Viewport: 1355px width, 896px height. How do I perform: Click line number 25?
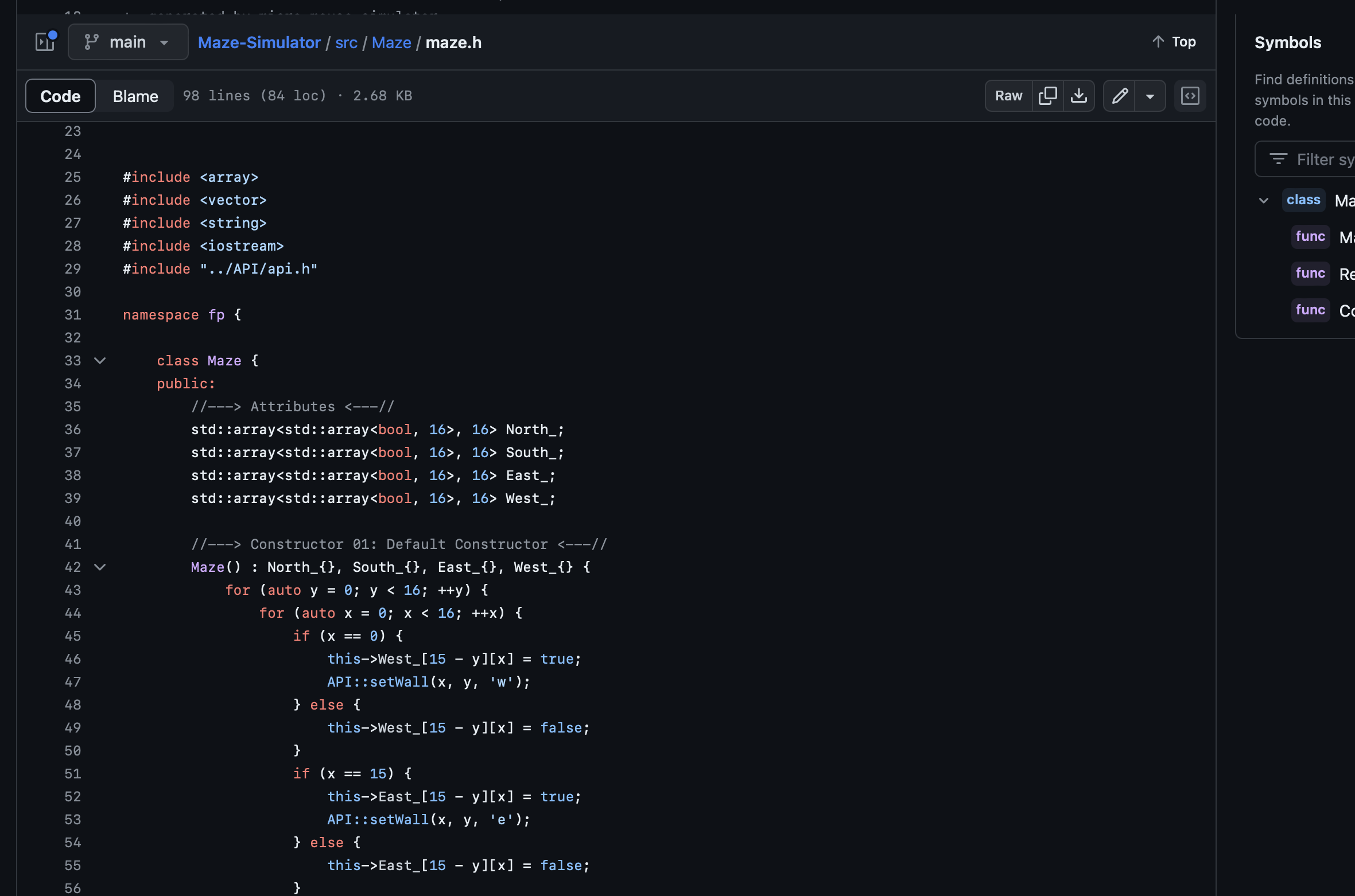[x=73, y=177]
